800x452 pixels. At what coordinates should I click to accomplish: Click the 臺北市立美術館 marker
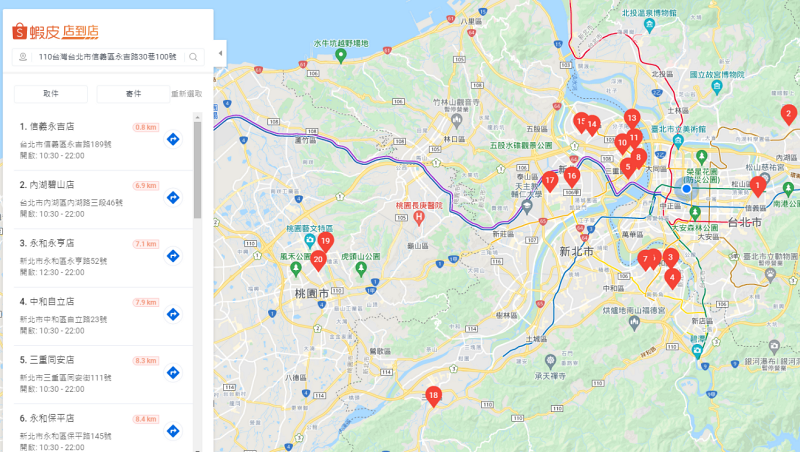click(x=678, y=140)
